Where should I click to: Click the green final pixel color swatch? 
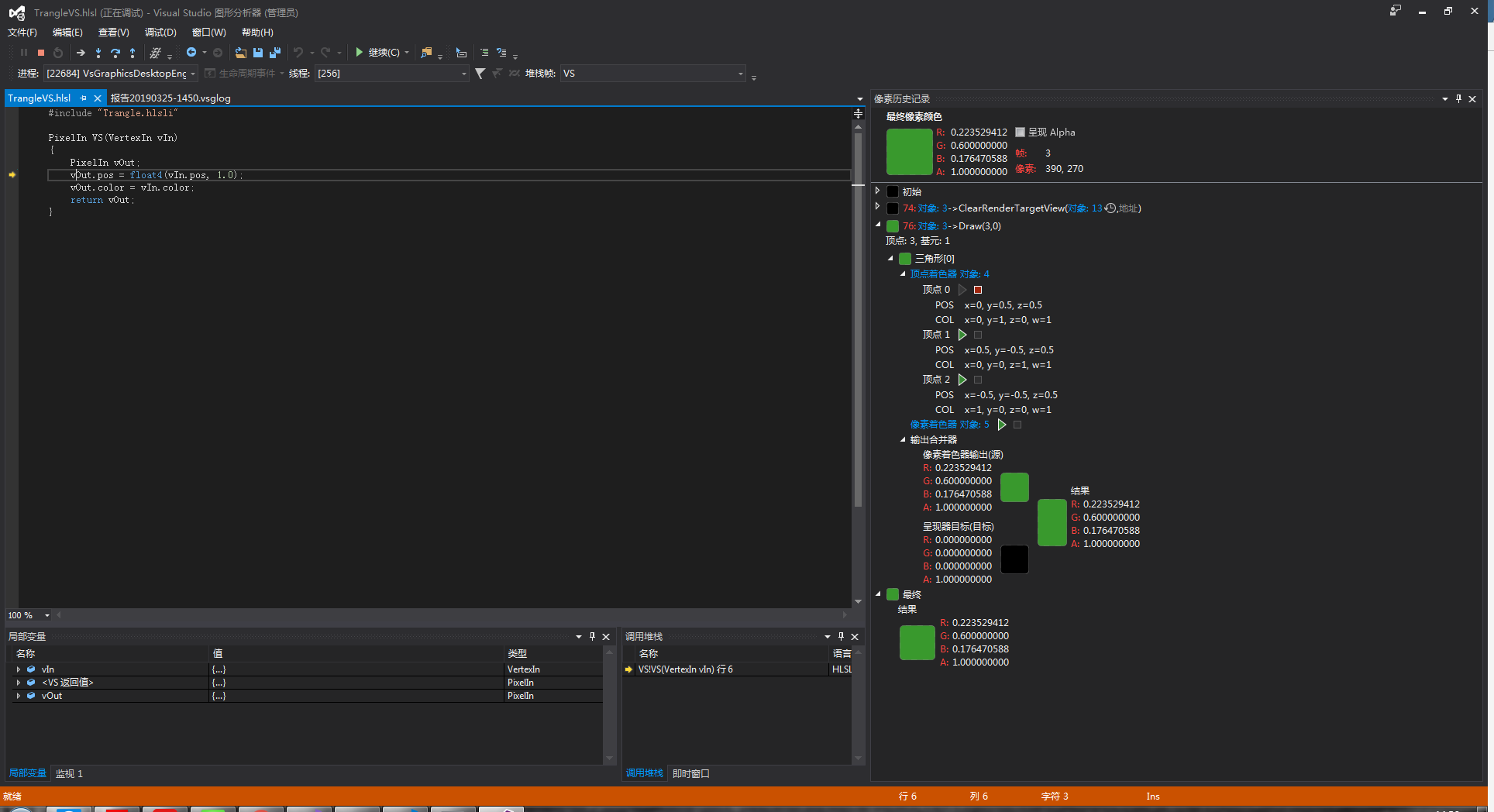[909, 151]
